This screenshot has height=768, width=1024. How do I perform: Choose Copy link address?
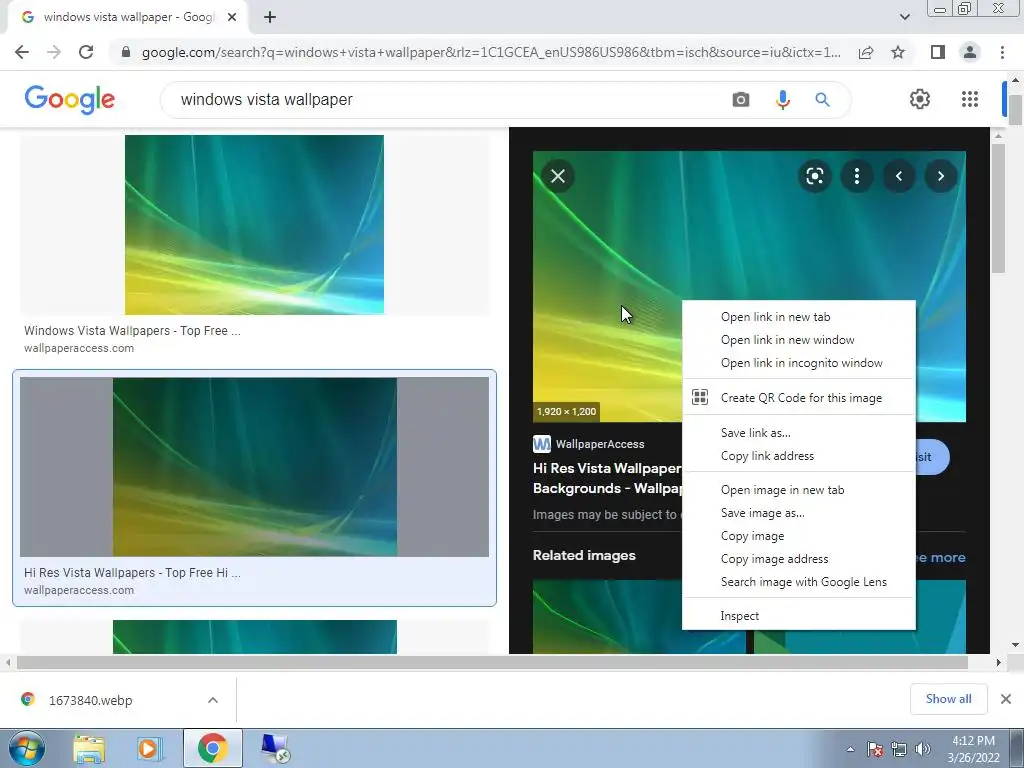(799, 455)
